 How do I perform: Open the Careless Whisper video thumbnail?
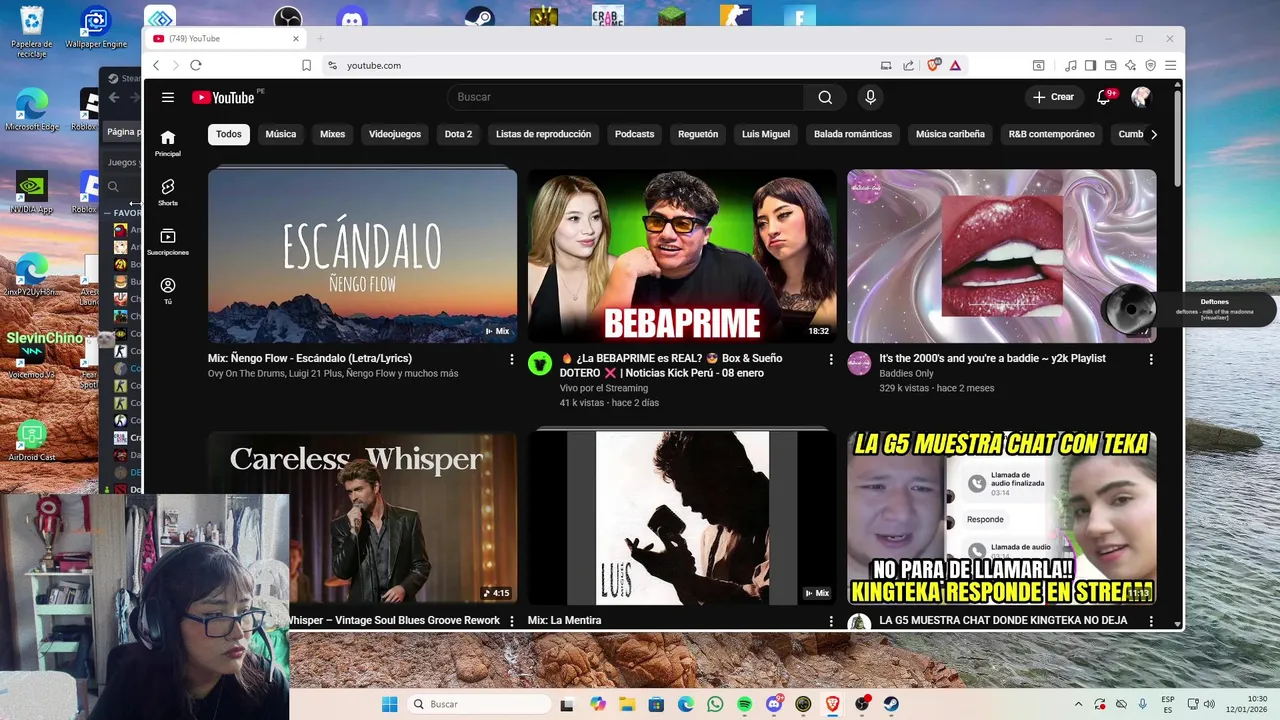[403, 518]
